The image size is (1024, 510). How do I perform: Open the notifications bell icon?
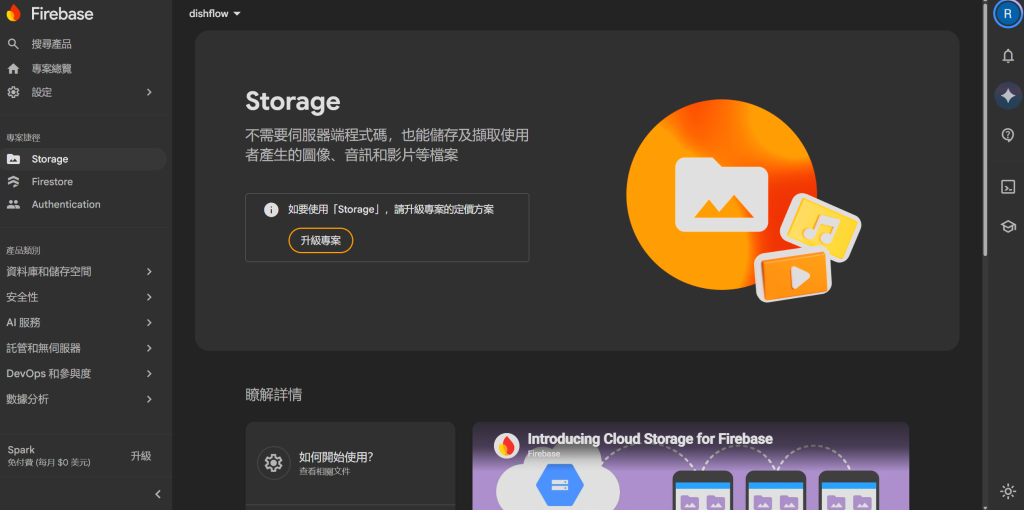[1008, 56]
